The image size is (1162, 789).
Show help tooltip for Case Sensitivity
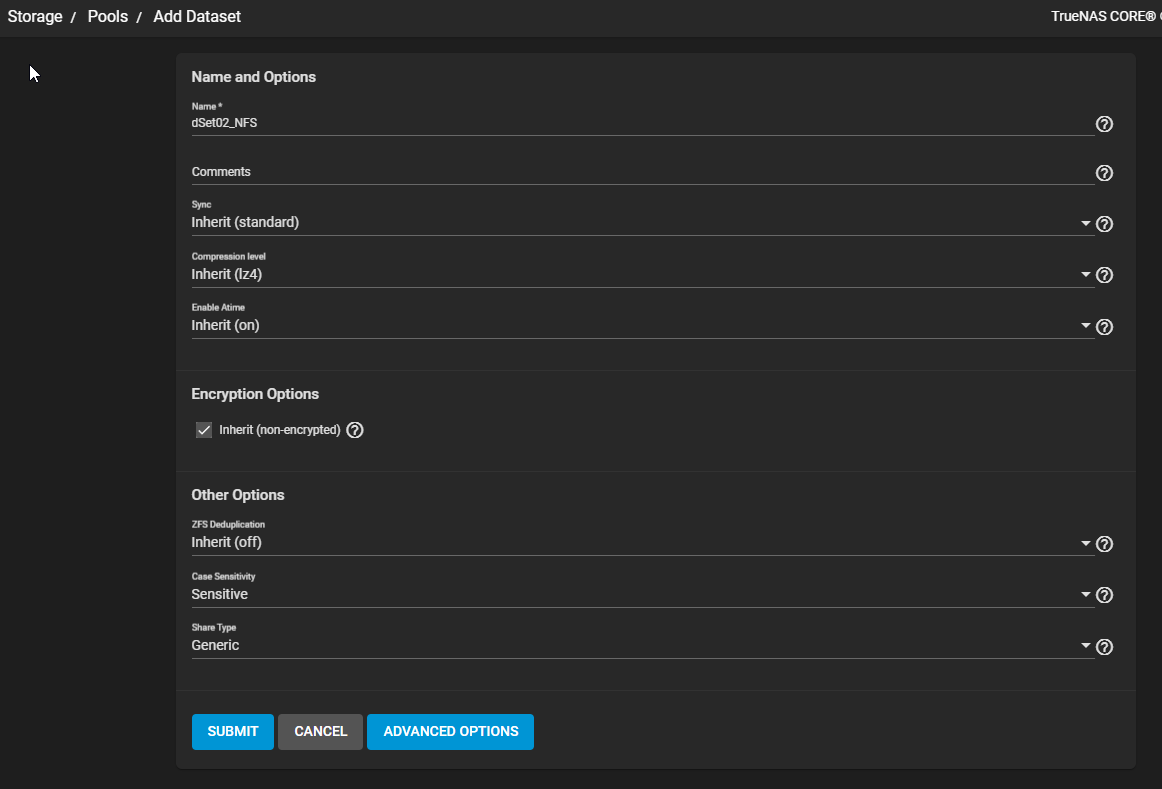1104,595
